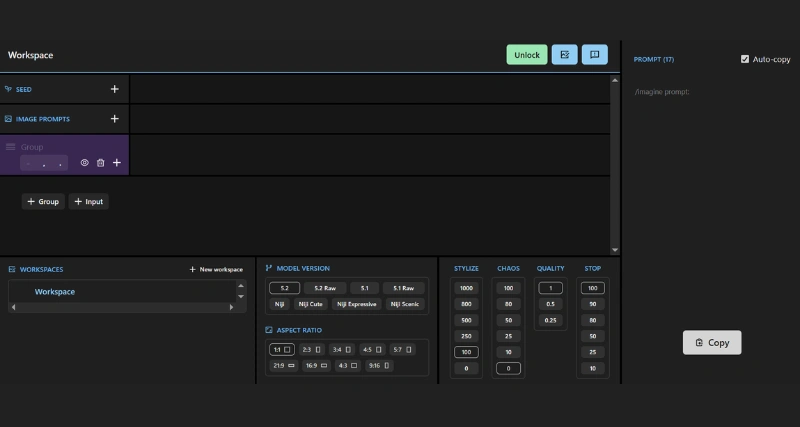Image resolution: width=800 pixels, height=427 pixels.
Task: Choose the Niji Expressive model version
Action: [354, 304]
